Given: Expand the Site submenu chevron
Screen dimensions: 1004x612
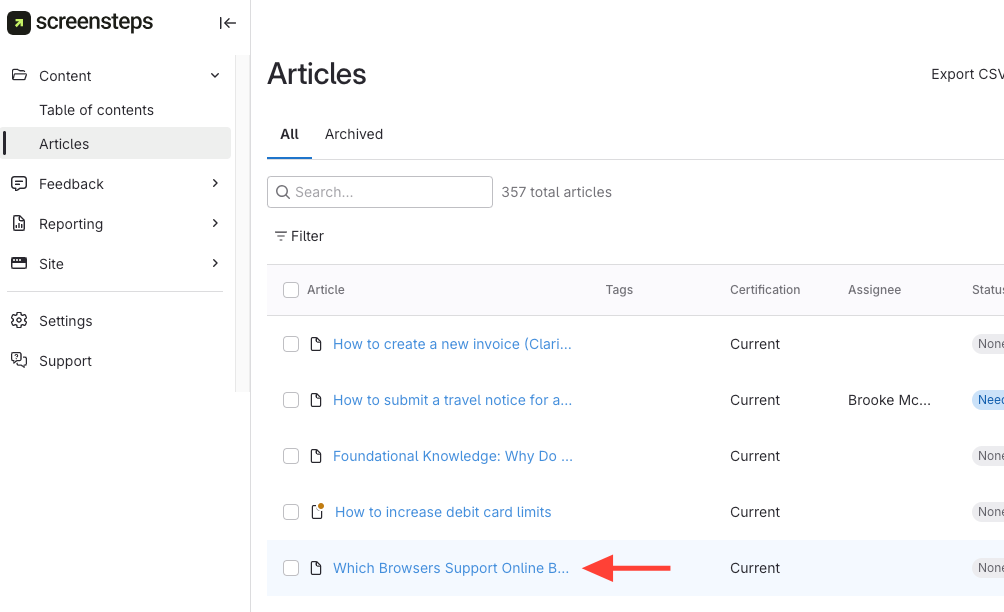Looking at the screenshot, I should coord(215,264).
